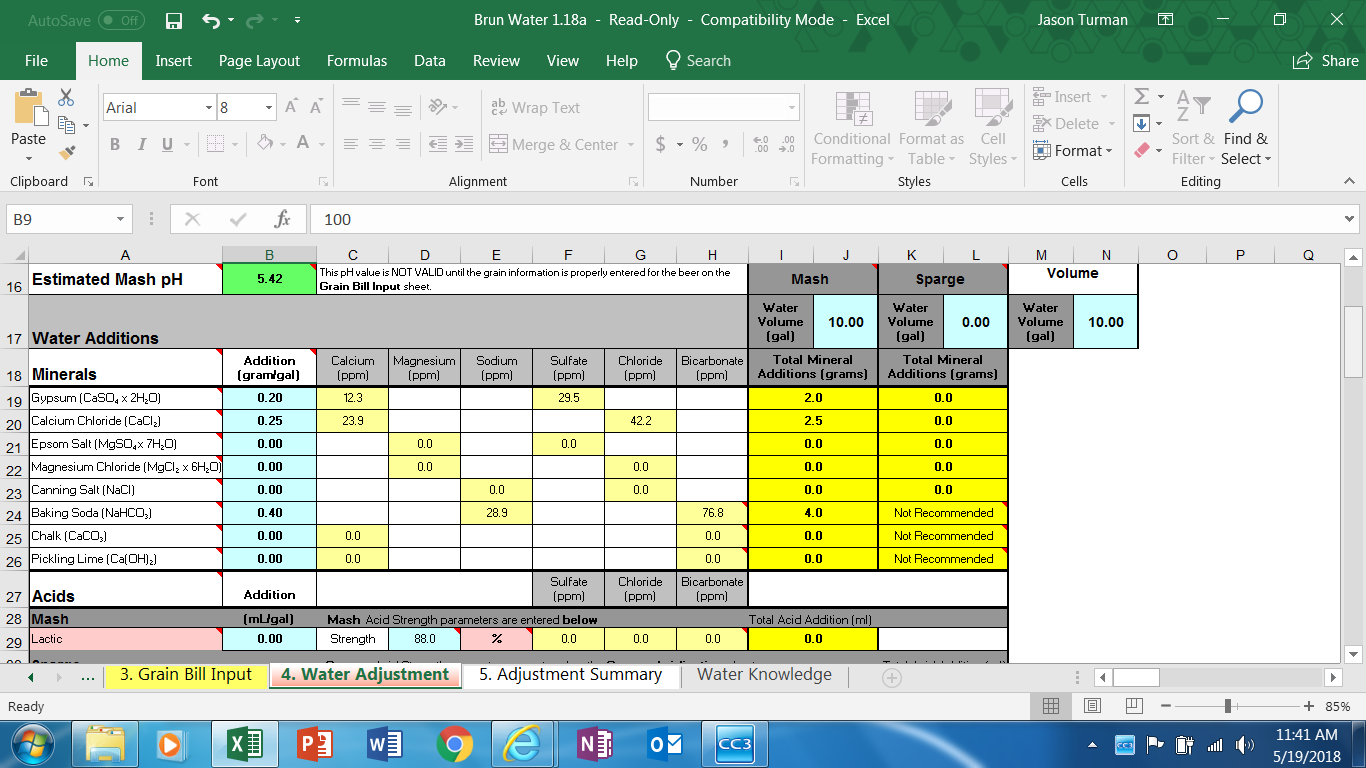Select Gypsum addition cell 0.20
This screenshot has width=1366, height=768.
click(269, 398)
